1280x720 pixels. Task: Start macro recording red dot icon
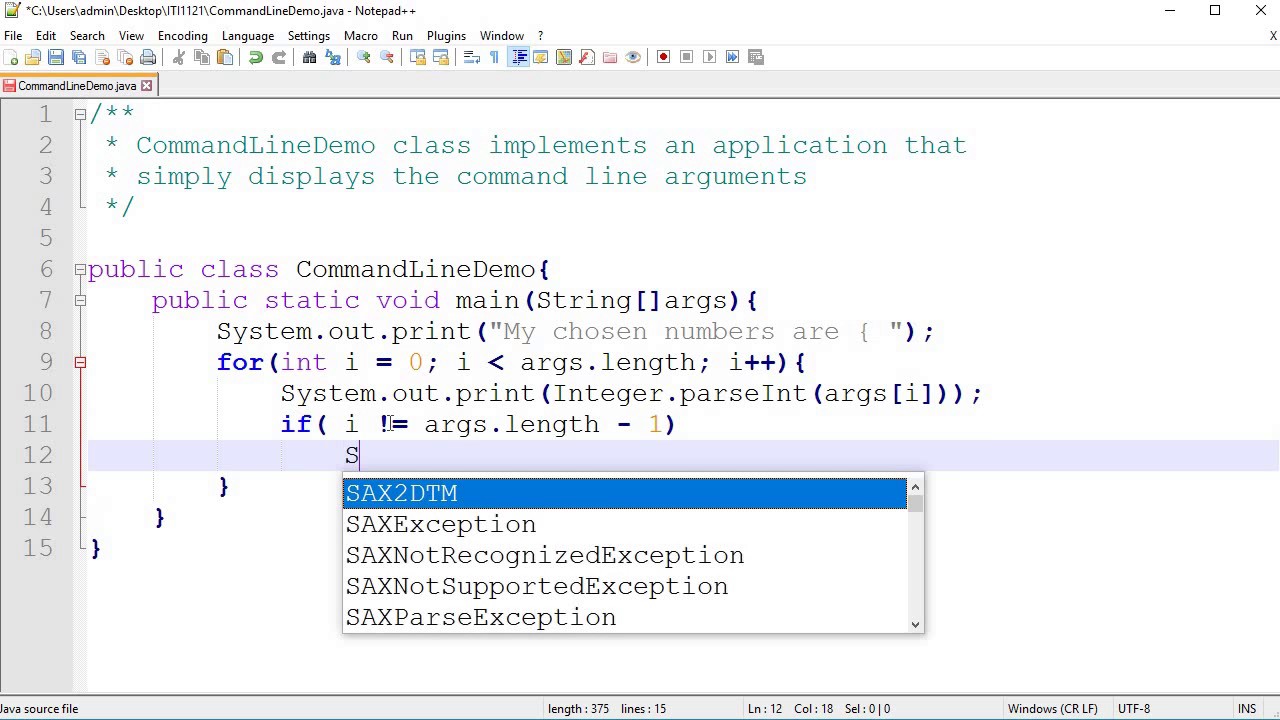coord(663,57)
